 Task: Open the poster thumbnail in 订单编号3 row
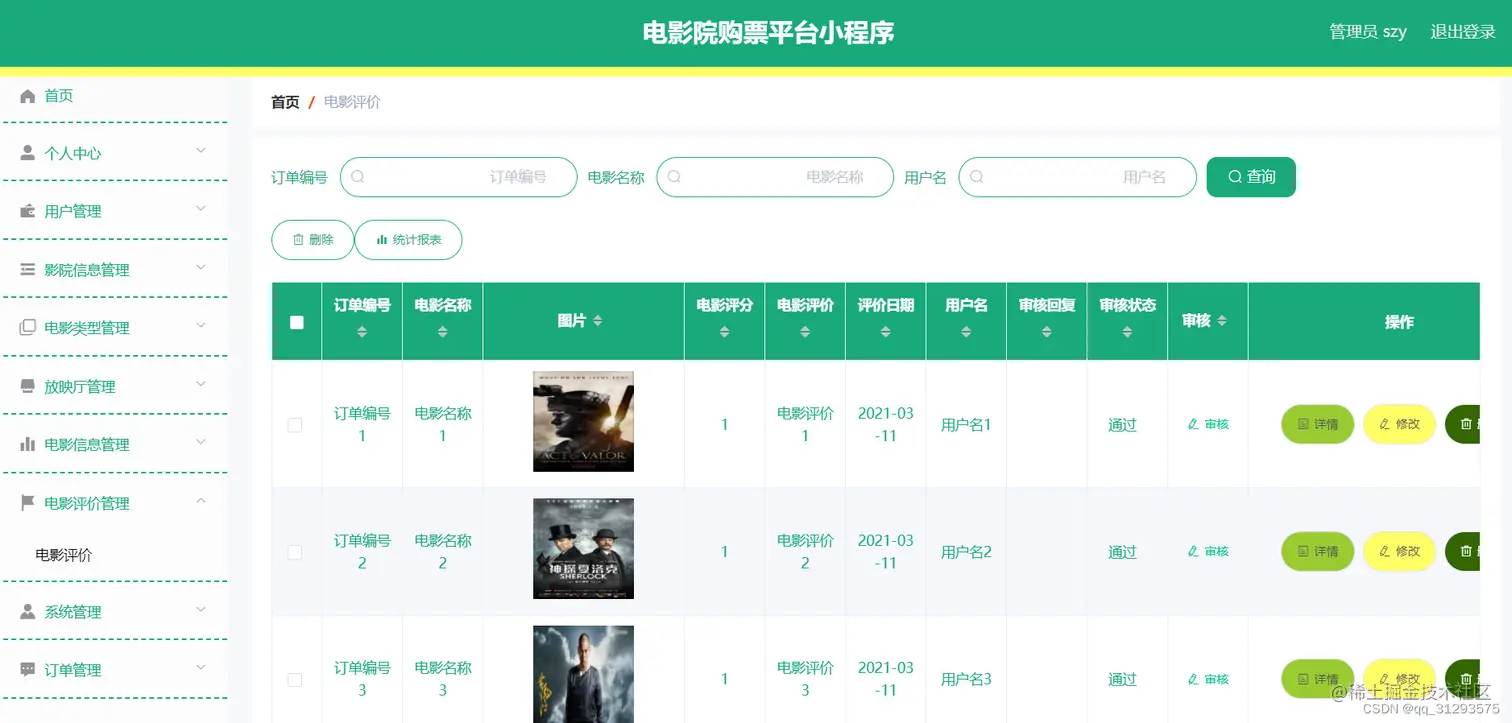(x=583, y=674)
